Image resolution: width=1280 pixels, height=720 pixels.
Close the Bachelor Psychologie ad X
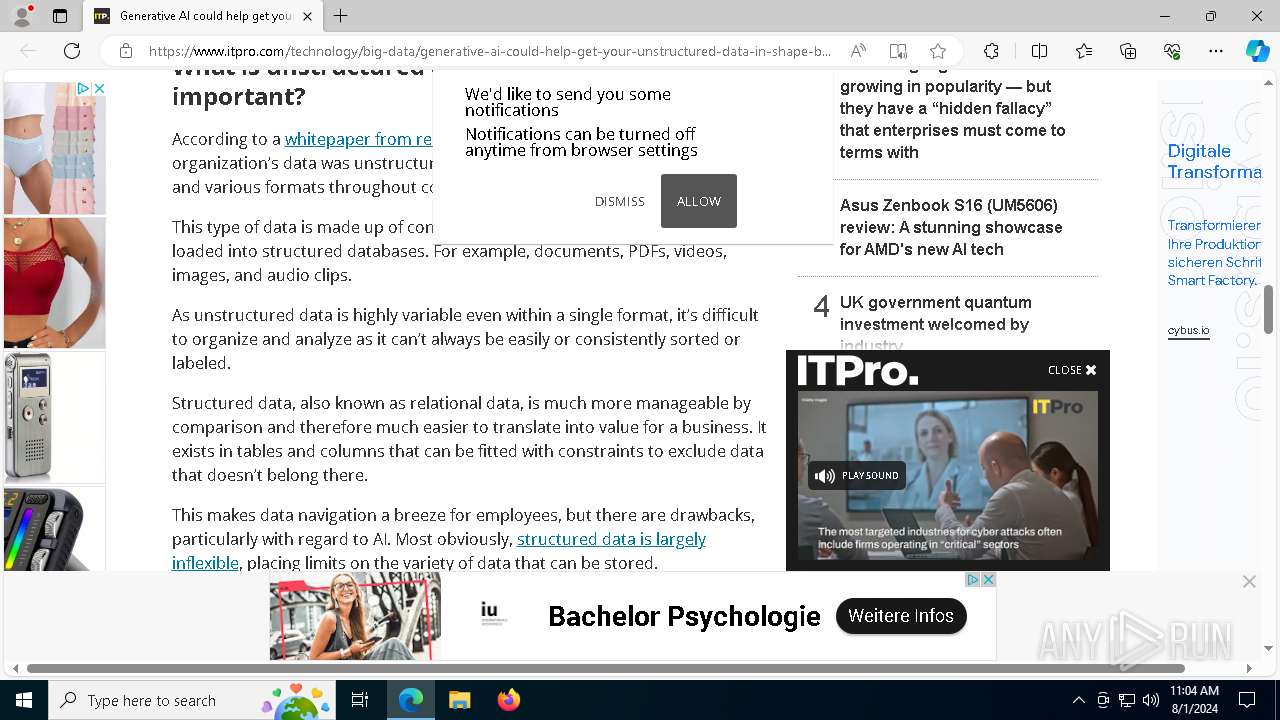tap(988, 580)
